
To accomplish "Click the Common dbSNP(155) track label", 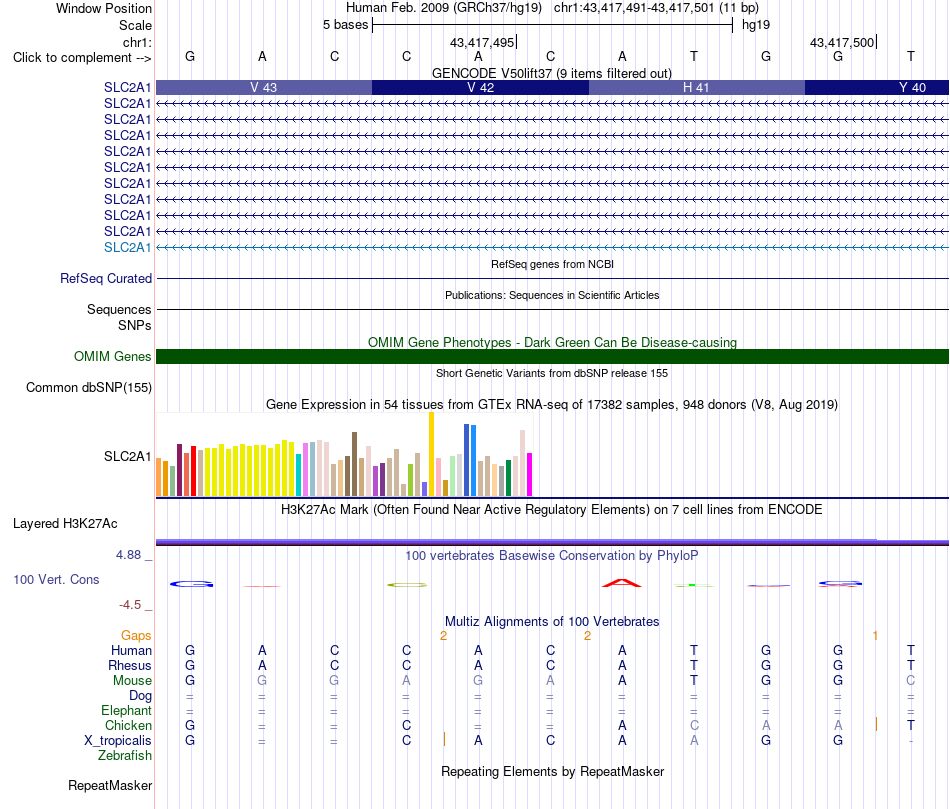I will tap(88, 387).
